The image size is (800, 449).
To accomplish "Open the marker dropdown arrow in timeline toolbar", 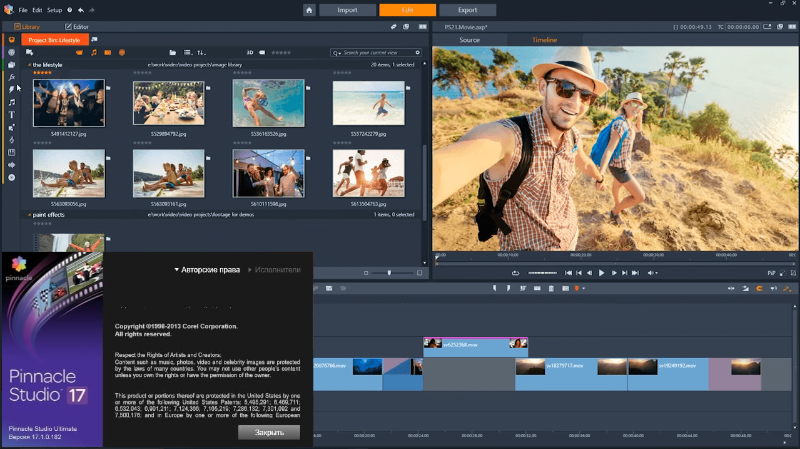I will pyautogui.click(x=584, y=289).
